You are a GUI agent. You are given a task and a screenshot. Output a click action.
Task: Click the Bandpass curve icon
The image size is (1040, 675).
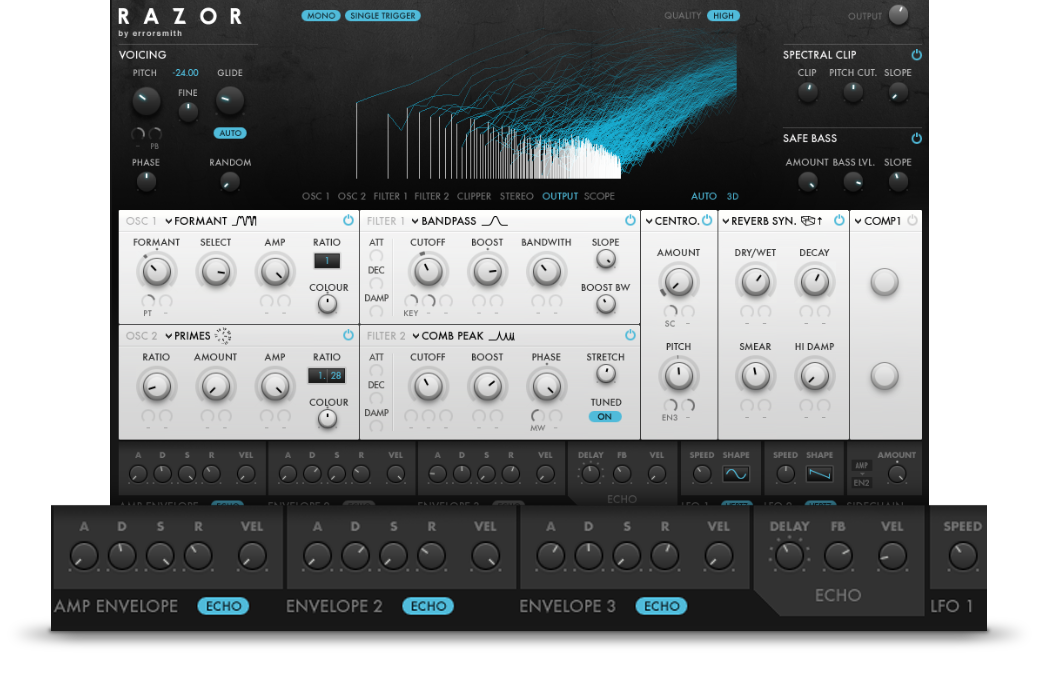[x=494, y=221]
